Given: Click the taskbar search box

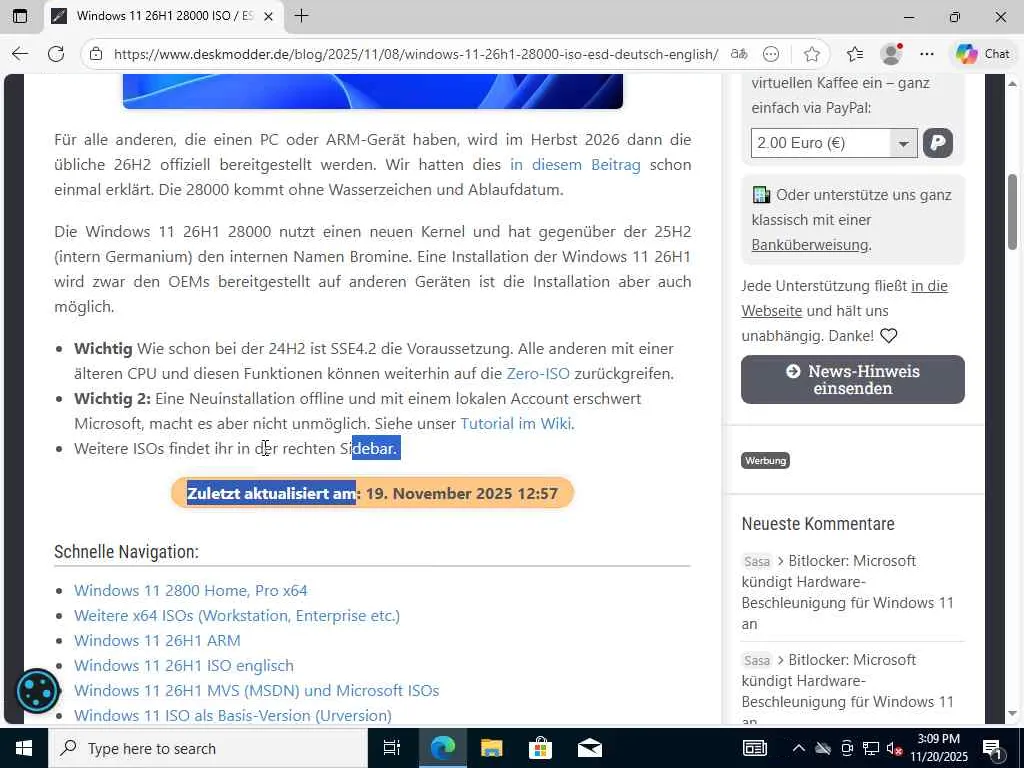Looking at the screenshot, I should tap(208, 748).
